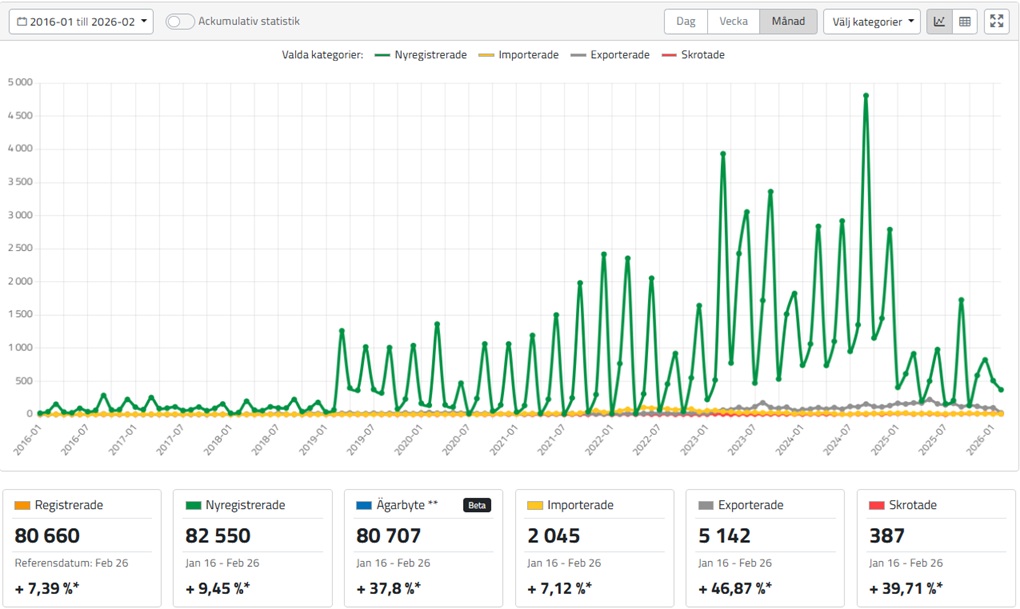Screen dimensions: 1020x609
Task: Hide Nyregistrerade series in legend
Action: click(x=420, y=55)
